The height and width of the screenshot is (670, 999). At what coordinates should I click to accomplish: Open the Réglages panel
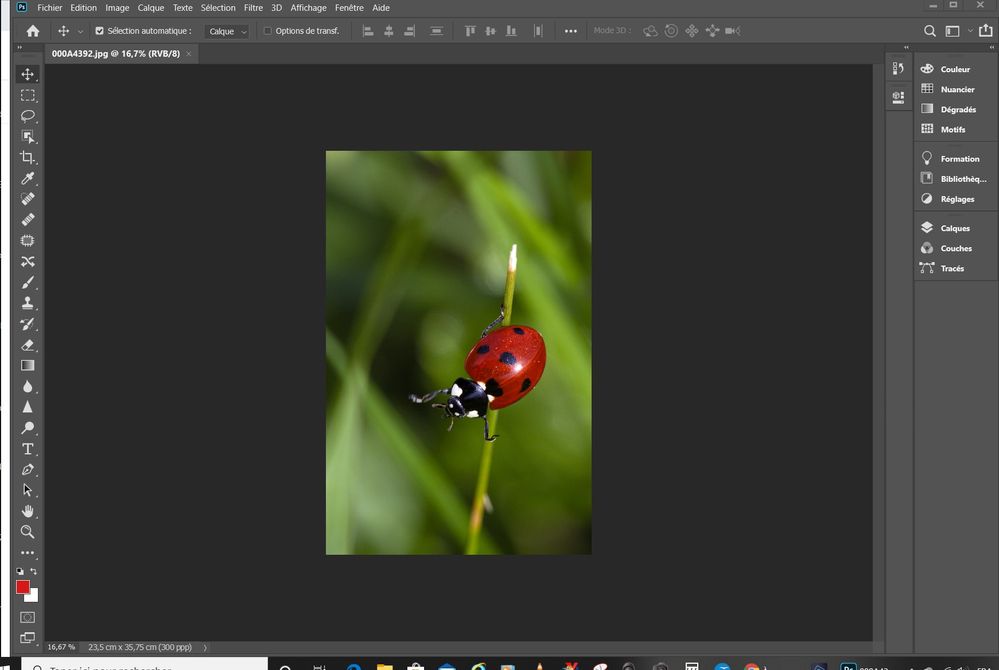tap(959, 198)
